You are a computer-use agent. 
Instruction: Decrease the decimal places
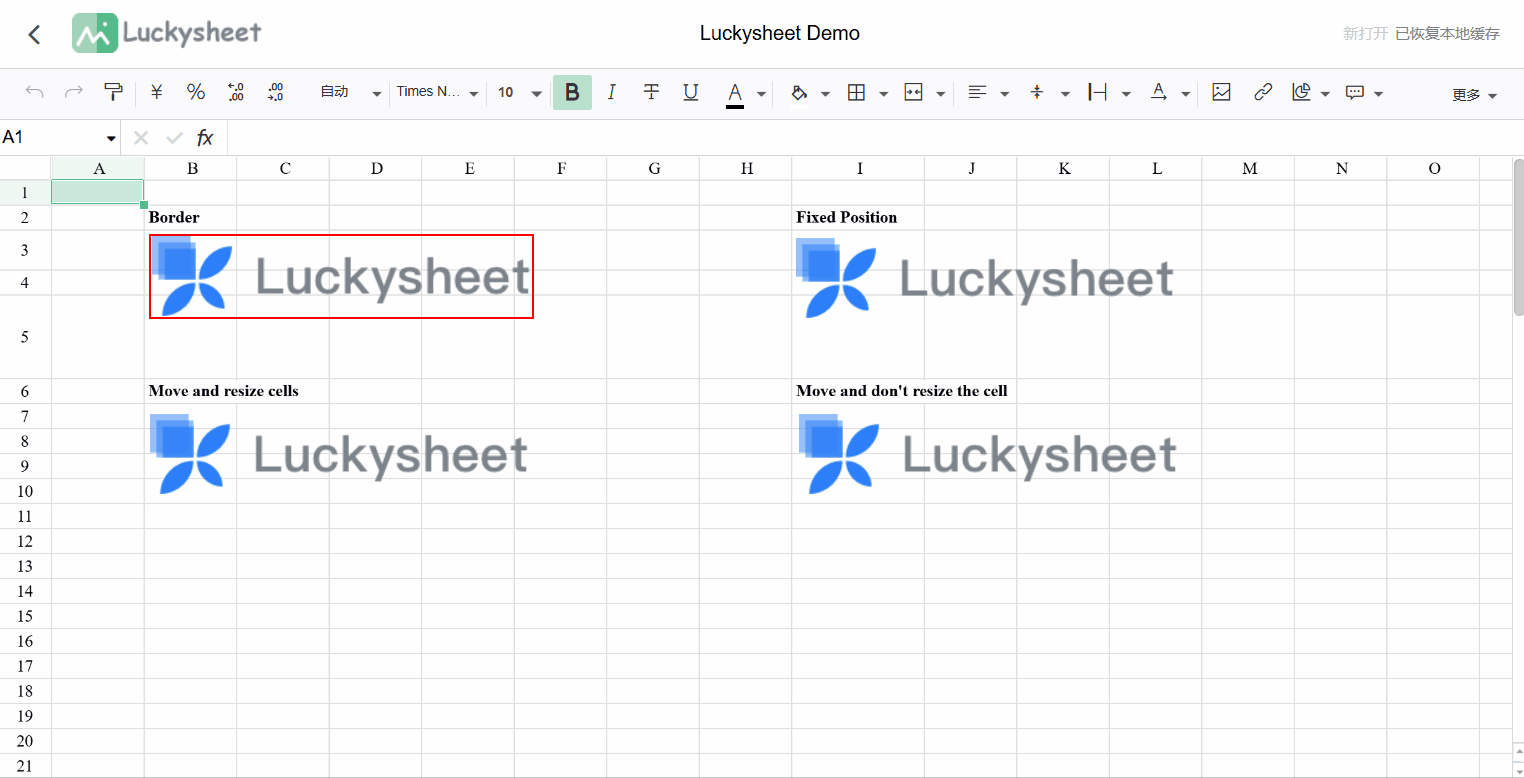click(x=236, y=92)
